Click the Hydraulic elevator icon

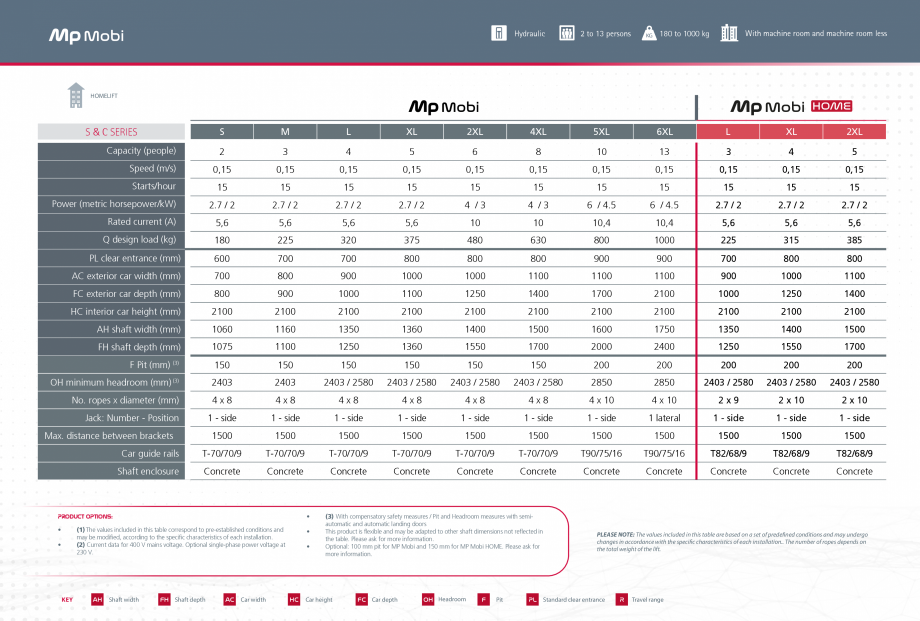(x=498, y=33)
